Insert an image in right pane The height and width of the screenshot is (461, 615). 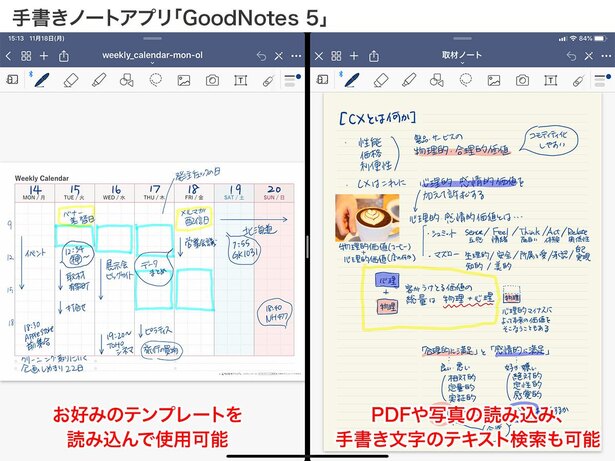click(494, 80)
